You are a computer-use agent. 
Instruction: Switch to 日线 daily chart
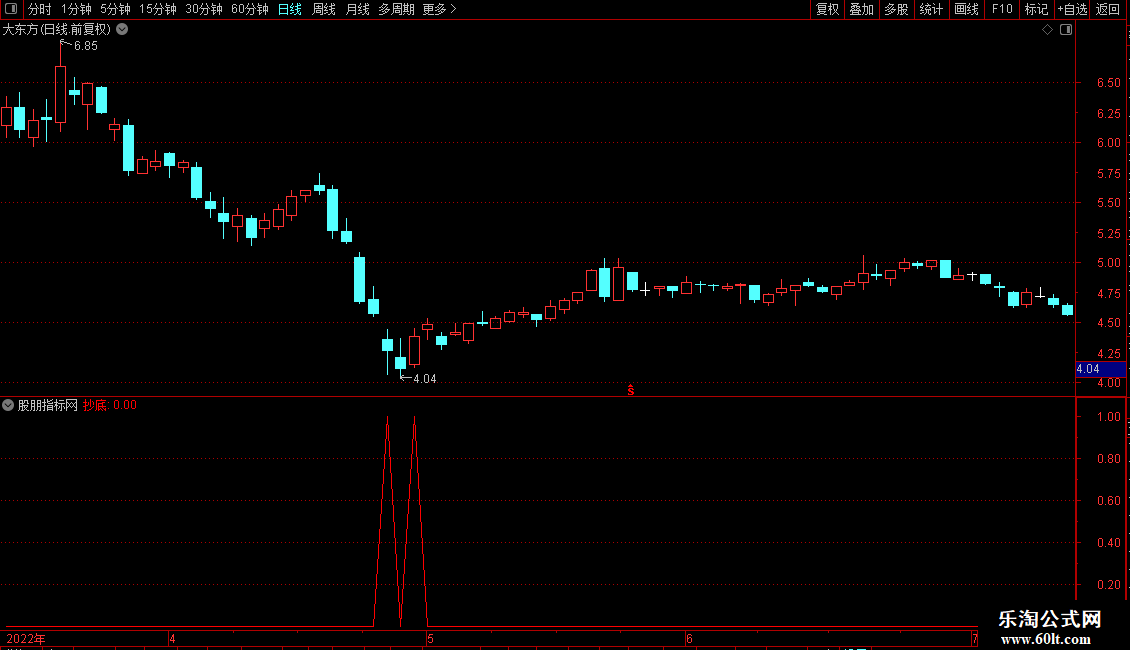290,9
